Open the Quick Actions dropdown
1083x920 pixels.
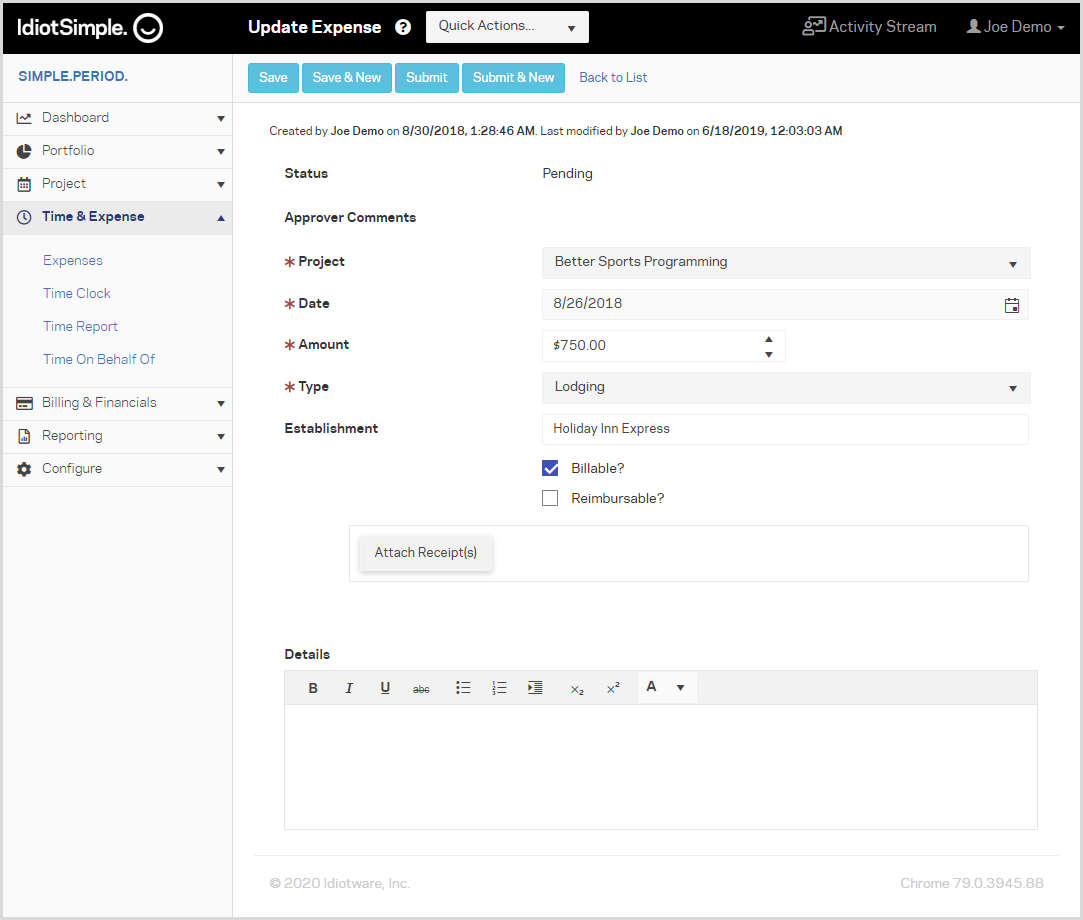(x=507, y=27)
